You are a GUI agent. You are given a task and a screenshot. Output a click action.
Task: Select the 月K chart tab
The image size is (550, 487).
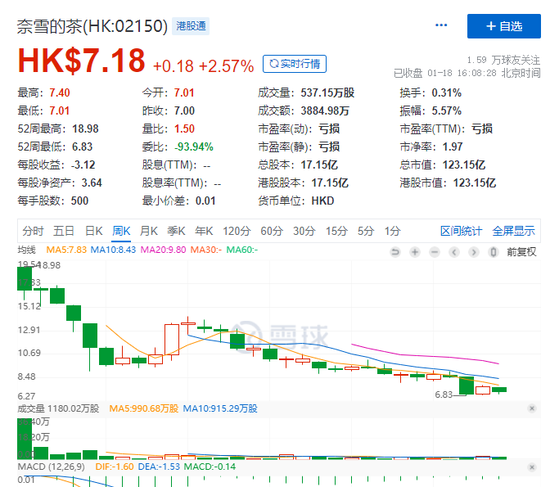click(x=149, y=231)
